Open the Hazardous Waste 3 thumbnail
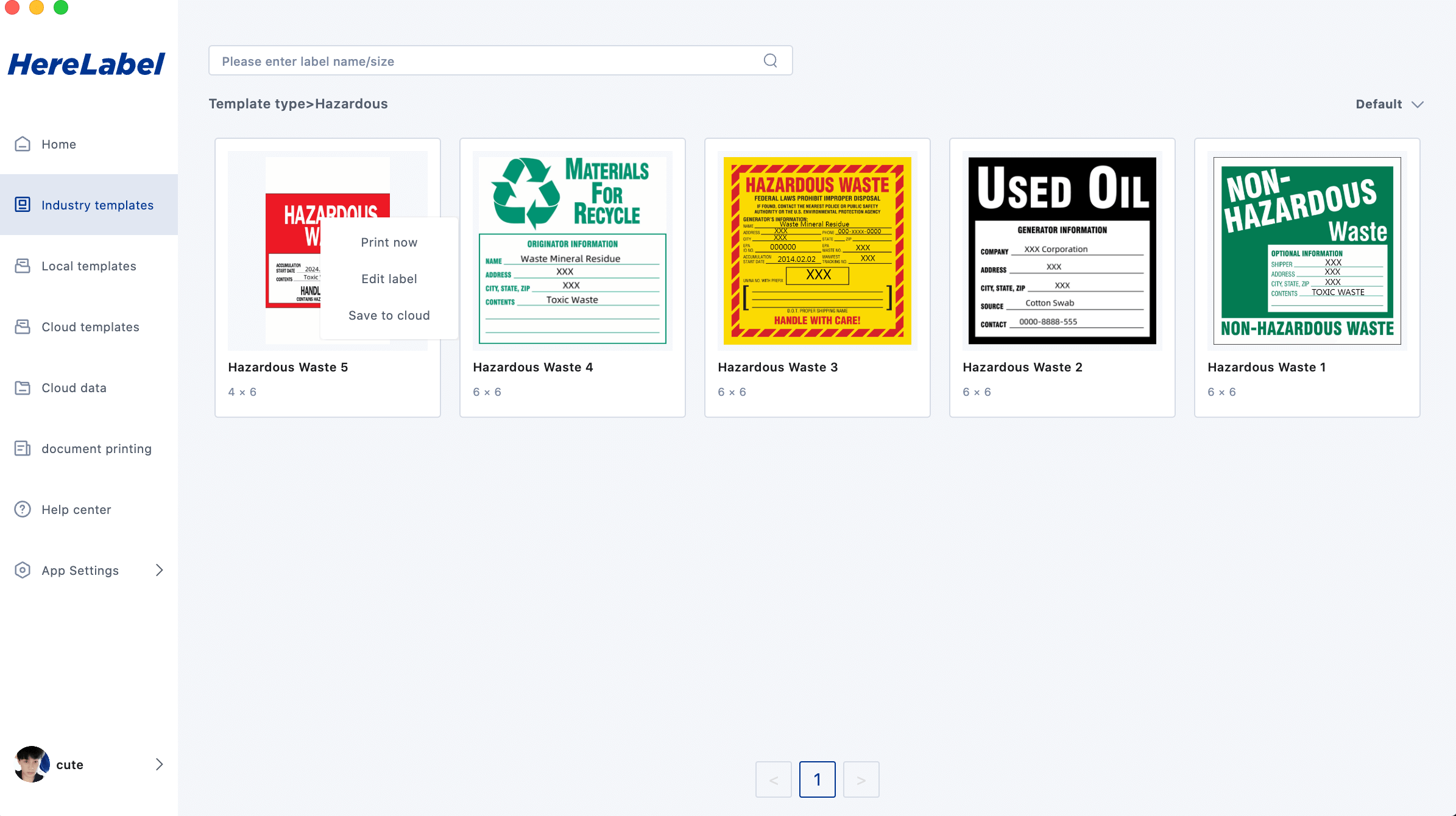 (817, 251)
